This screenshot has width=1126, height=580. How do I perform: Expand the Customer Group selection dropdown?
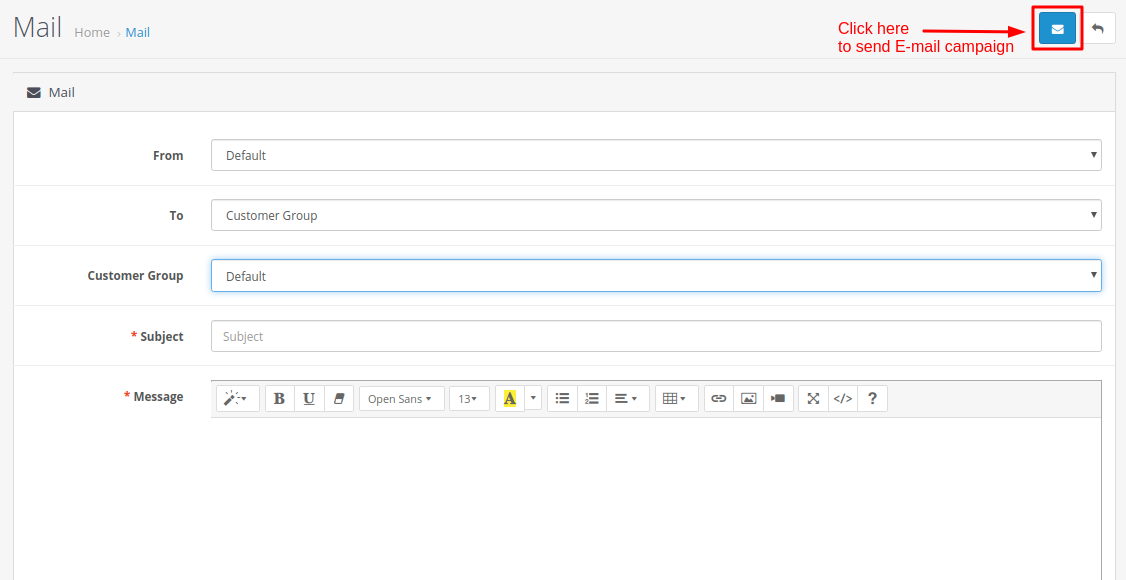tap(656, 275)
